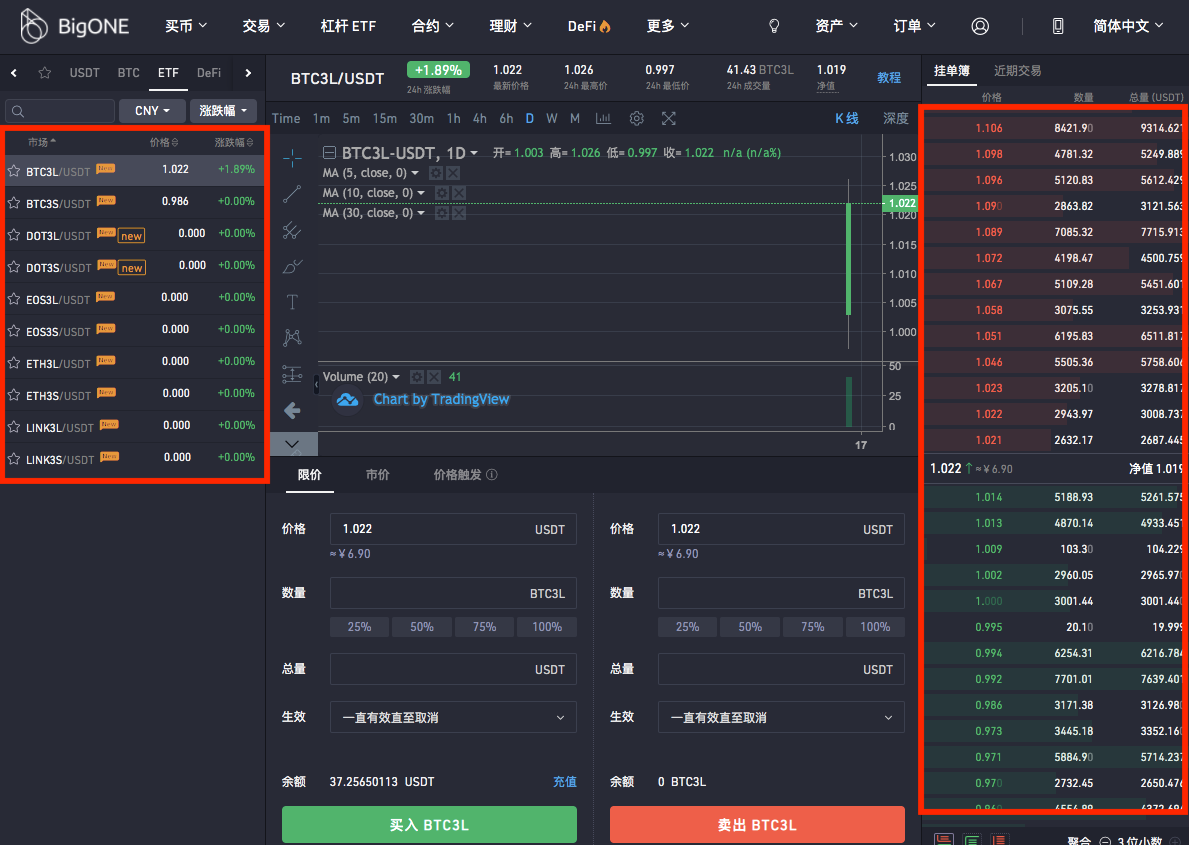
Task: Open the chart indicators icon
Action: pos(603,118)
